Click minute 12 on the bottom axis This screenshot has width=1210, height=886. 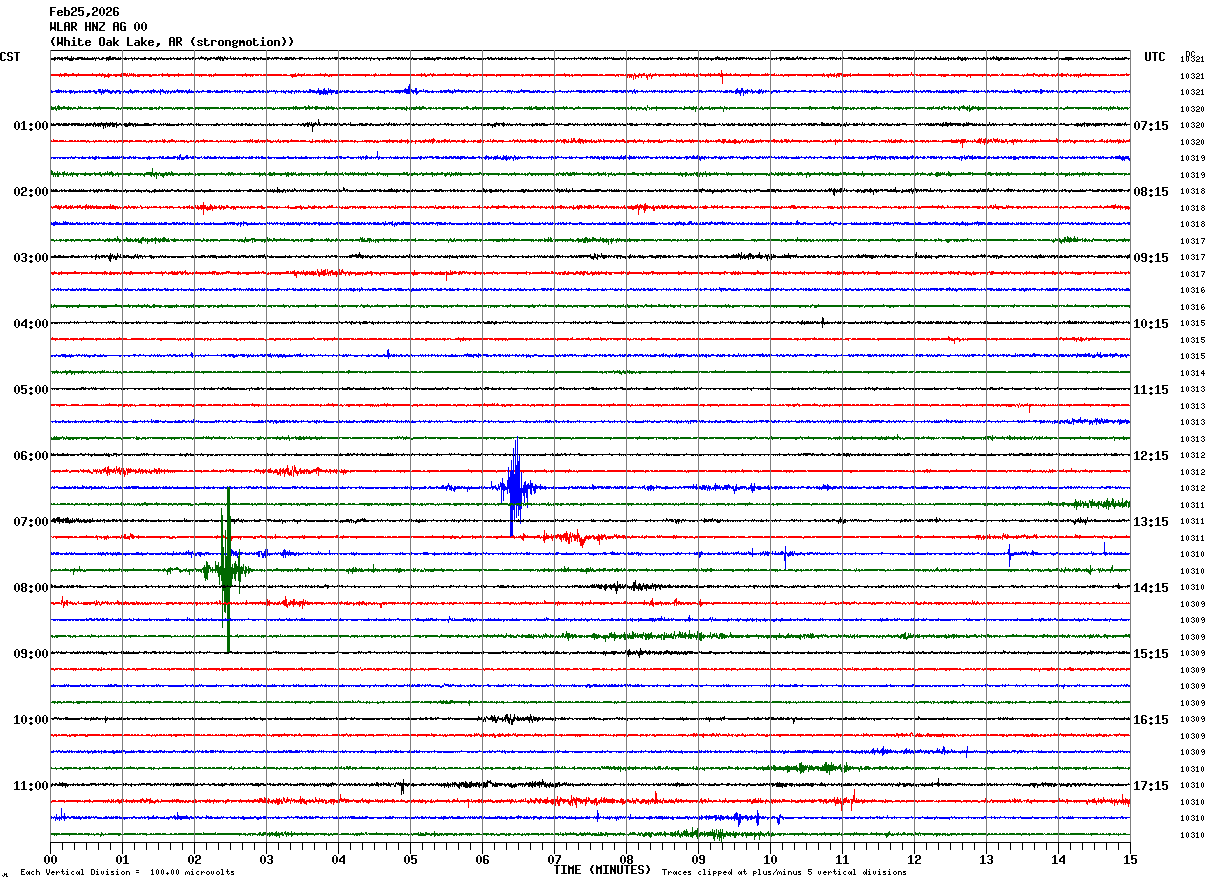[914, 859]
